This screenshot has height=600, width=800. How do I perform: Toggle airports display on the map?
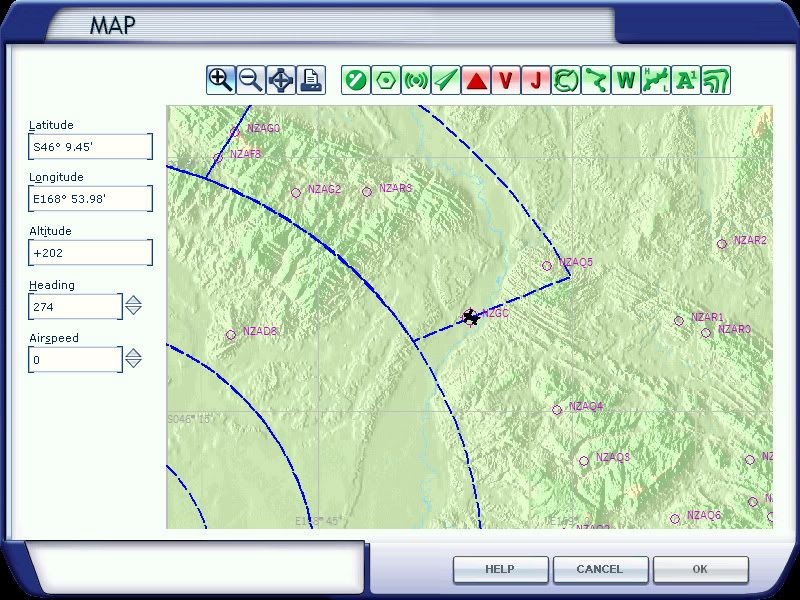click(355, 80)
